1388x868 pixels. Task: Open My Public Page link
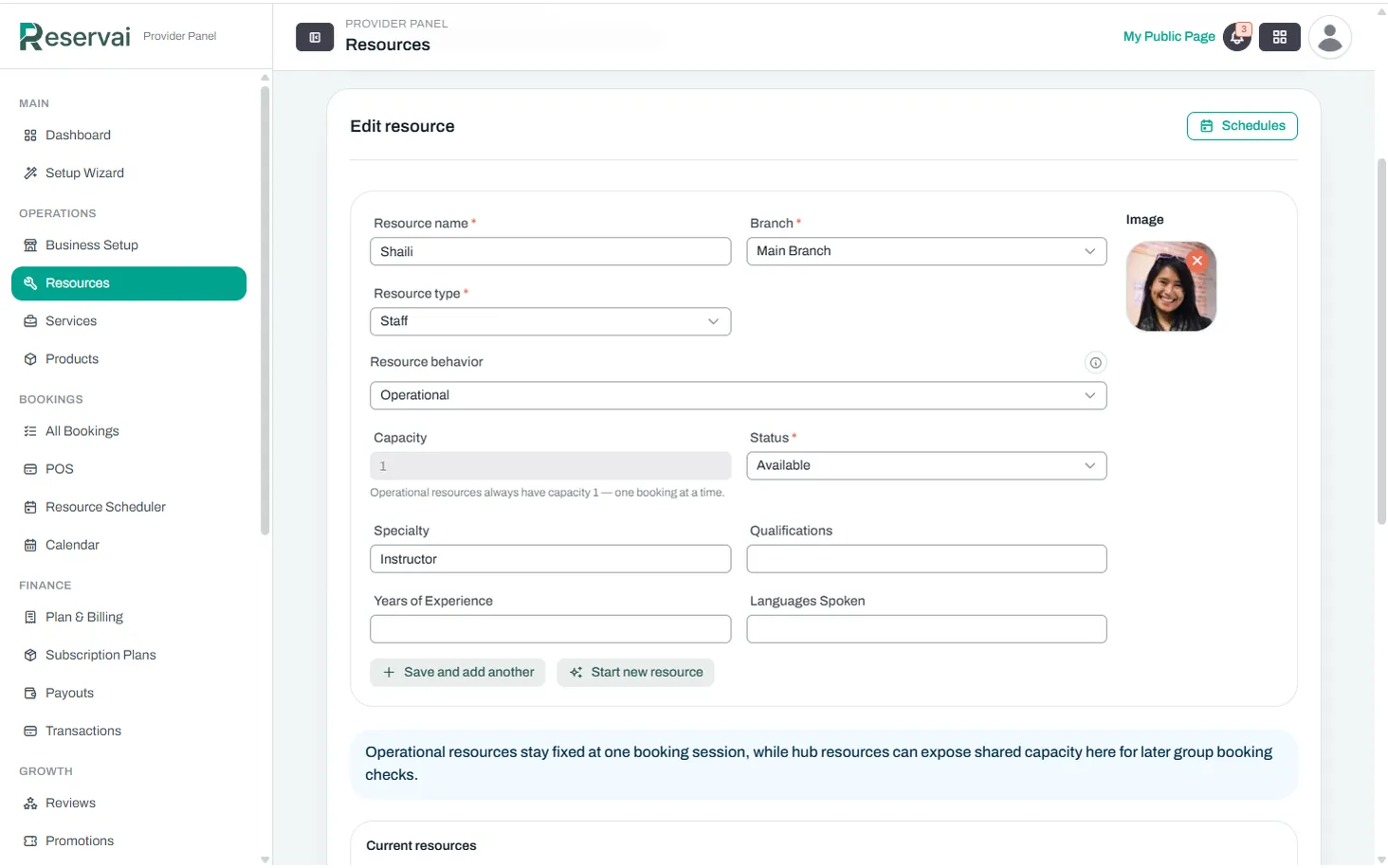click(x=1169, y=37)
